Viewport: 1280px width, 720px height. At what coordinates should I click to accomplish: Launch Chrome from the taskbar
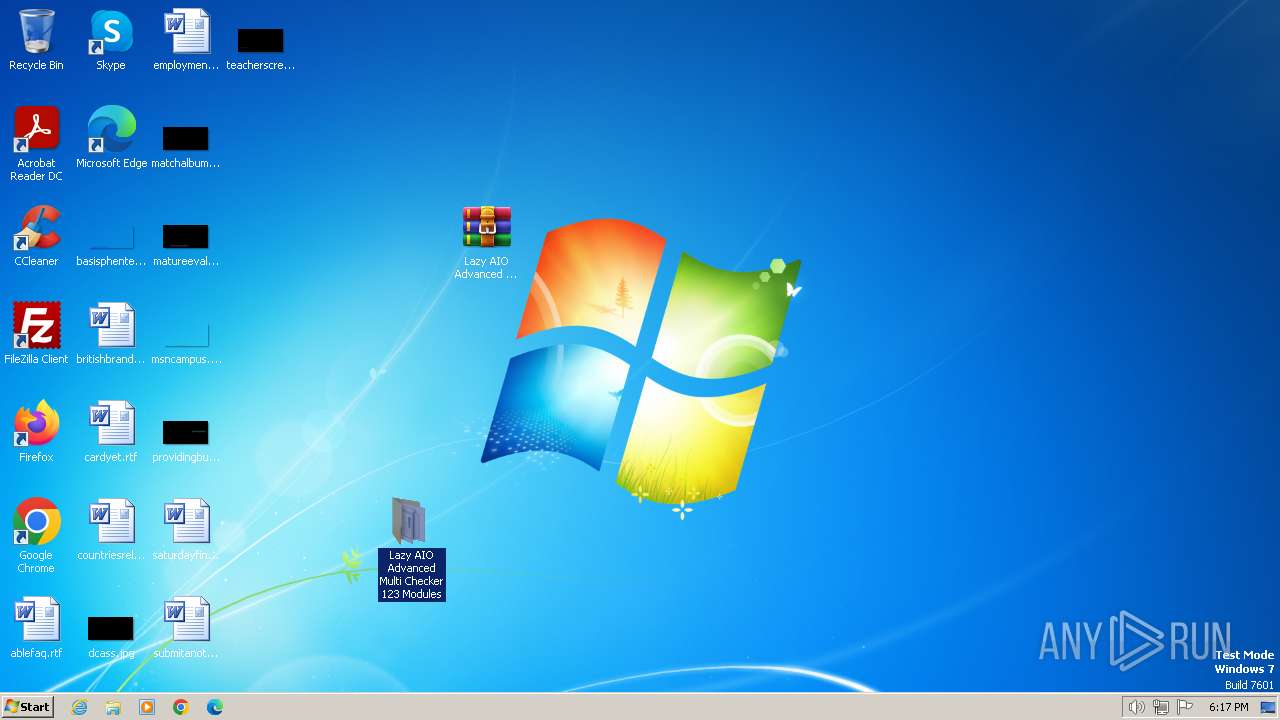pos(181,707)
